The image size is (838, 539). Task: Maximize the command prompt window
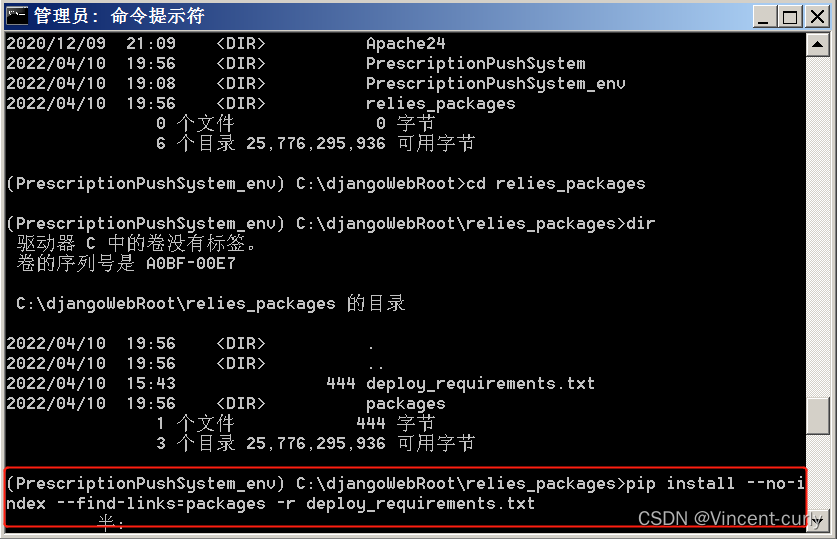tap(790, 17)
